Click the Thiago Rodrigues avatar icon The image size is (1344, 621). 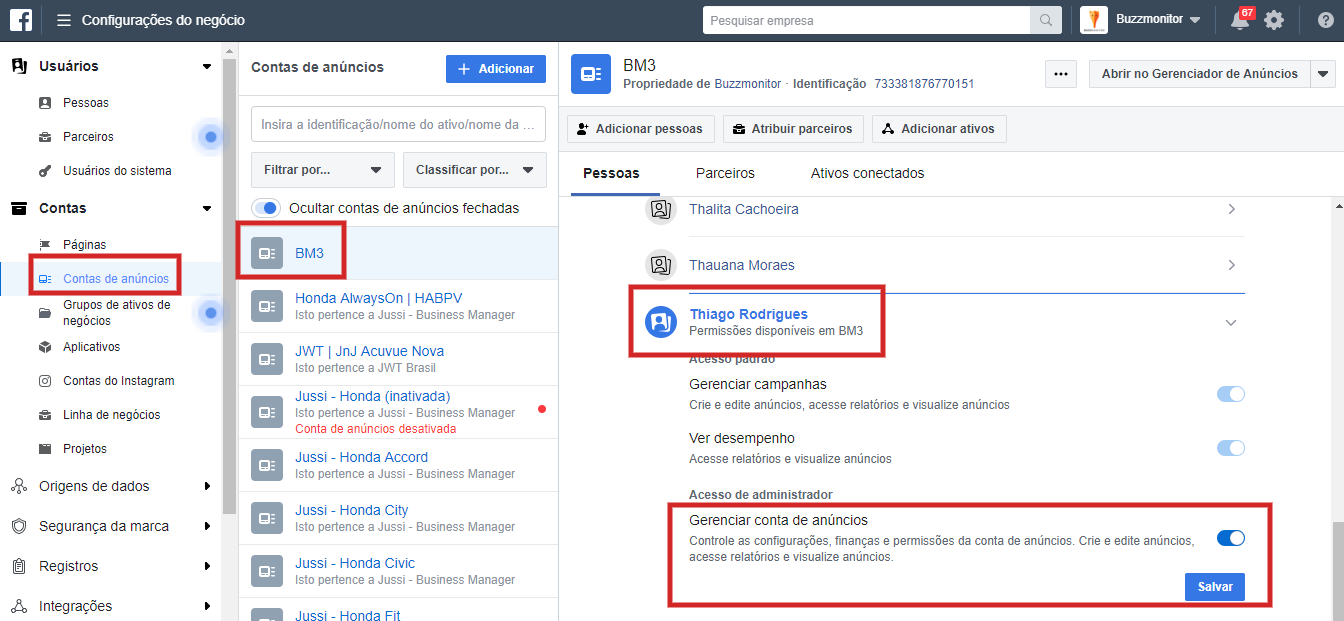pos(661,322)
